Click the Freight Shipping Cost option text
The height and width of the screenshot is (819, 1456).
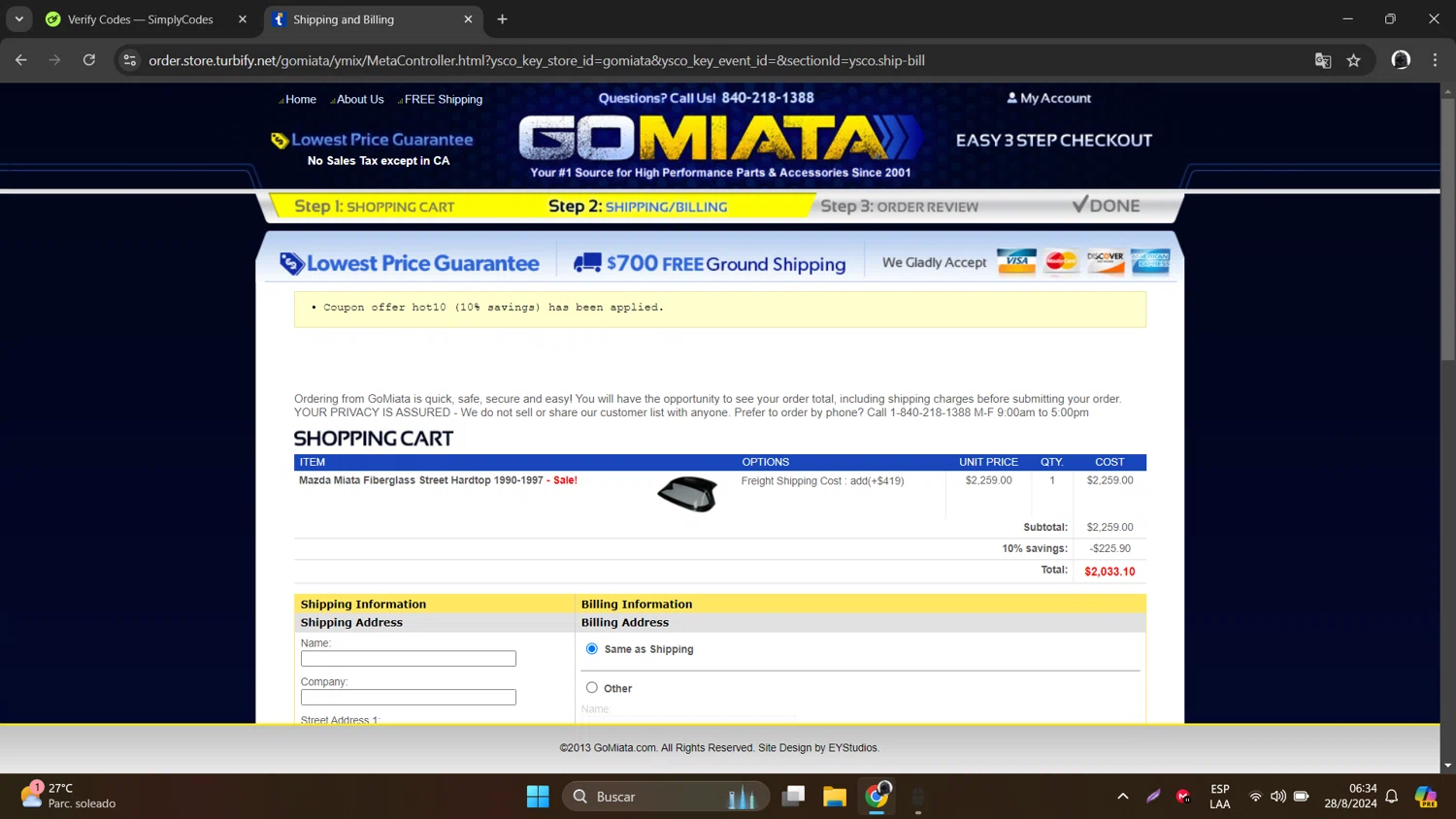(822, 481)
